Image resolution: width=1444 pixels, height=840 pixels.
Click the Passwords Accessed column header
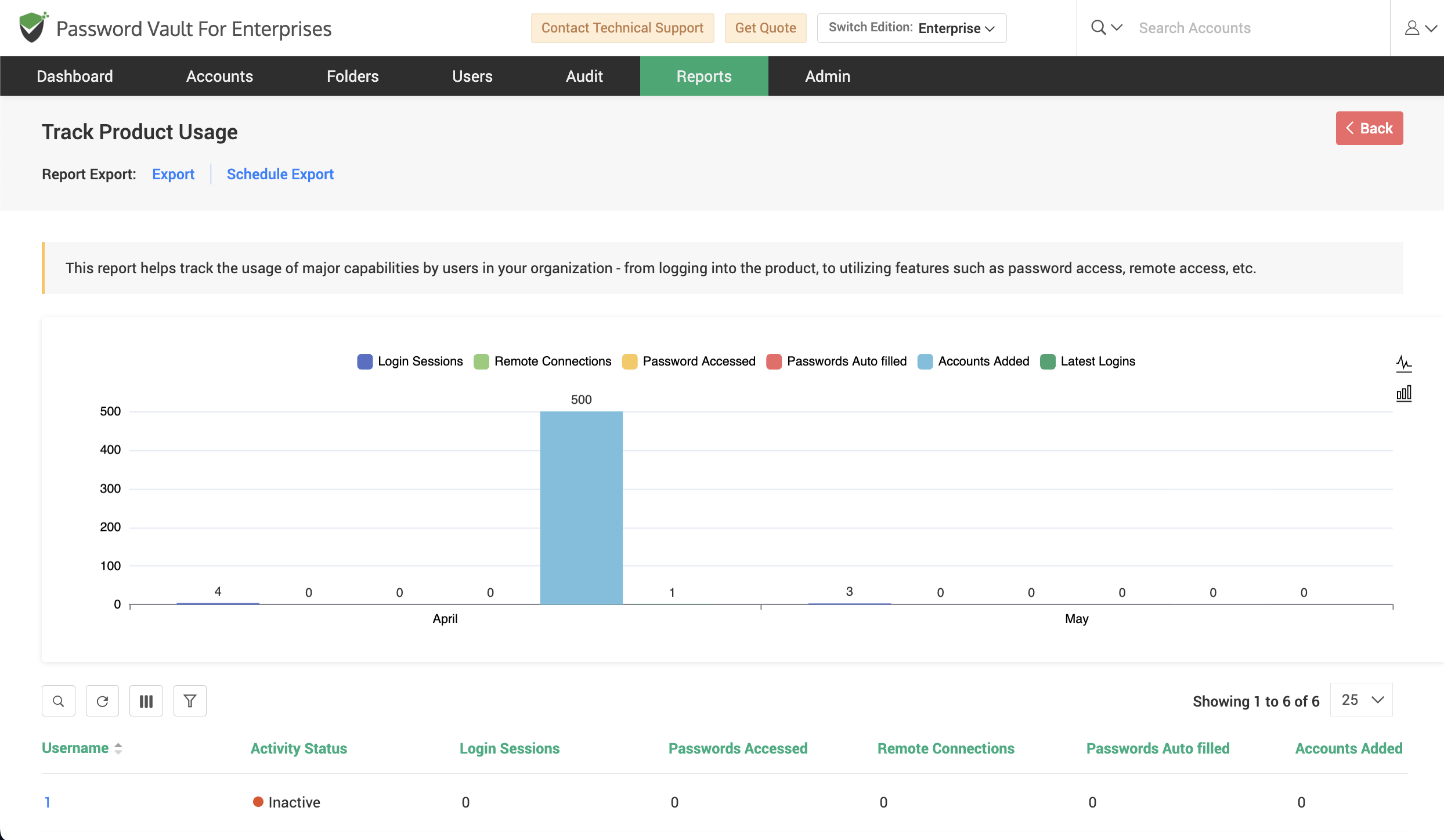pos(738,748)
